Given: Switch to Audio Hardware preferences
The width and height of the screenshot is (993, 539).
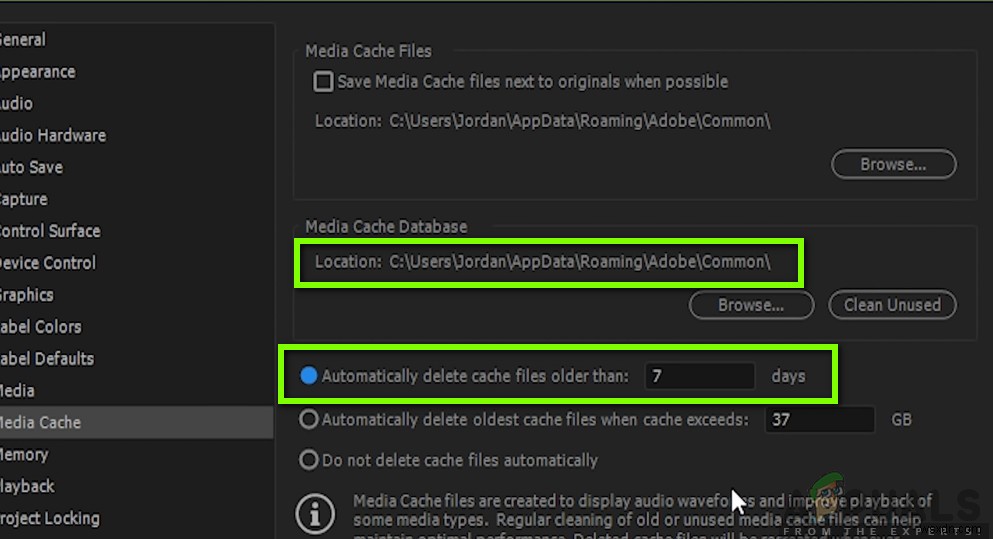Looking at the screenshot, I should 51,135.
